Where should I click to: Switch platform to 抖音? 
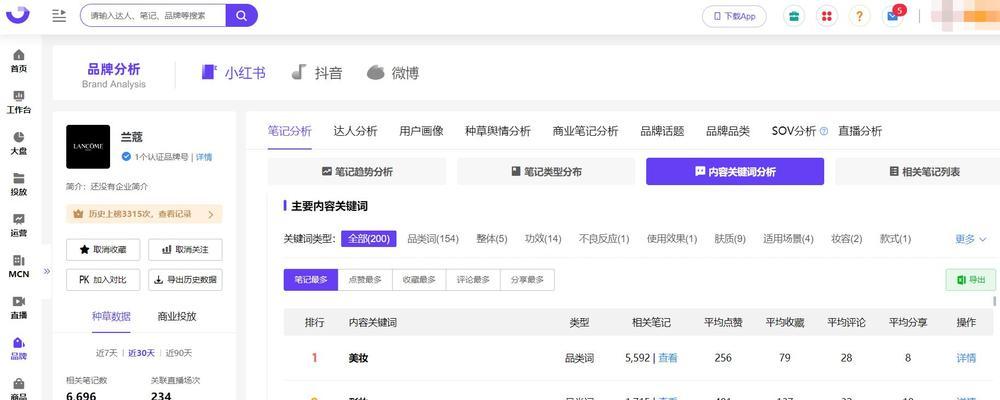coord(316,73)
